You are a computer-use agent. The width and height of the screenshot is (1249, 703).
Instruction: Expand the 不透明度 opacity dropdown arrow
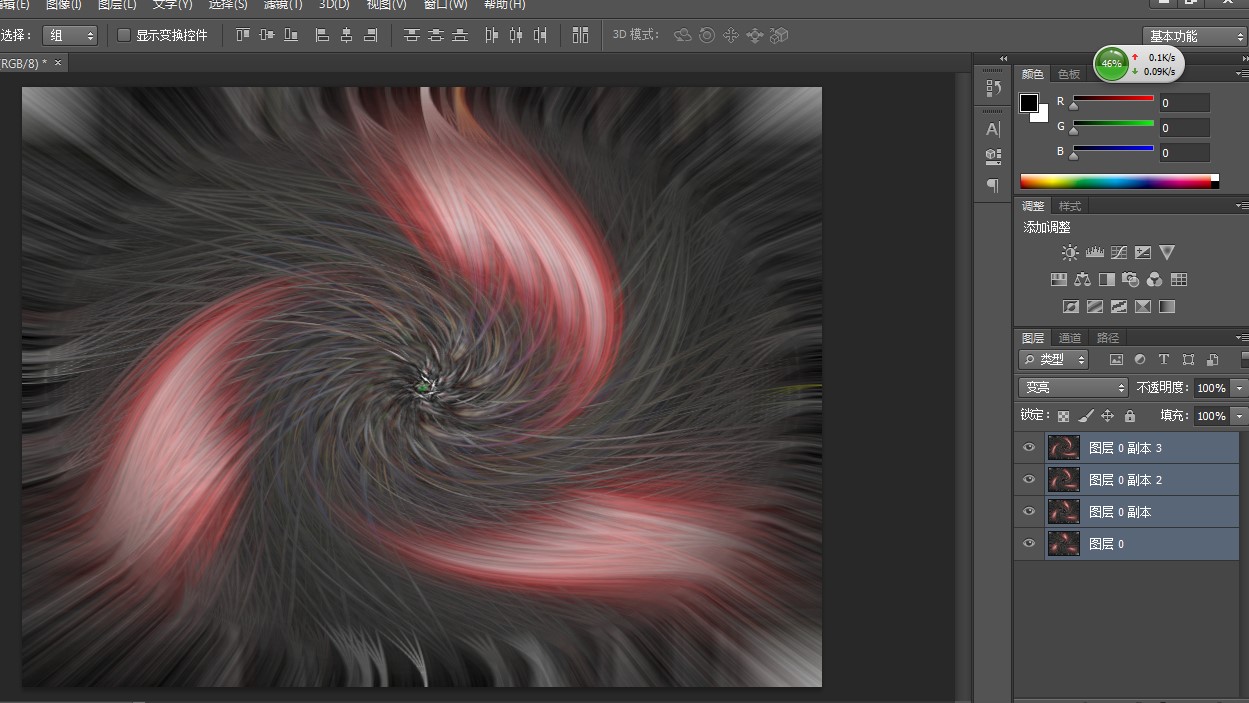(x=1240, y=388)
